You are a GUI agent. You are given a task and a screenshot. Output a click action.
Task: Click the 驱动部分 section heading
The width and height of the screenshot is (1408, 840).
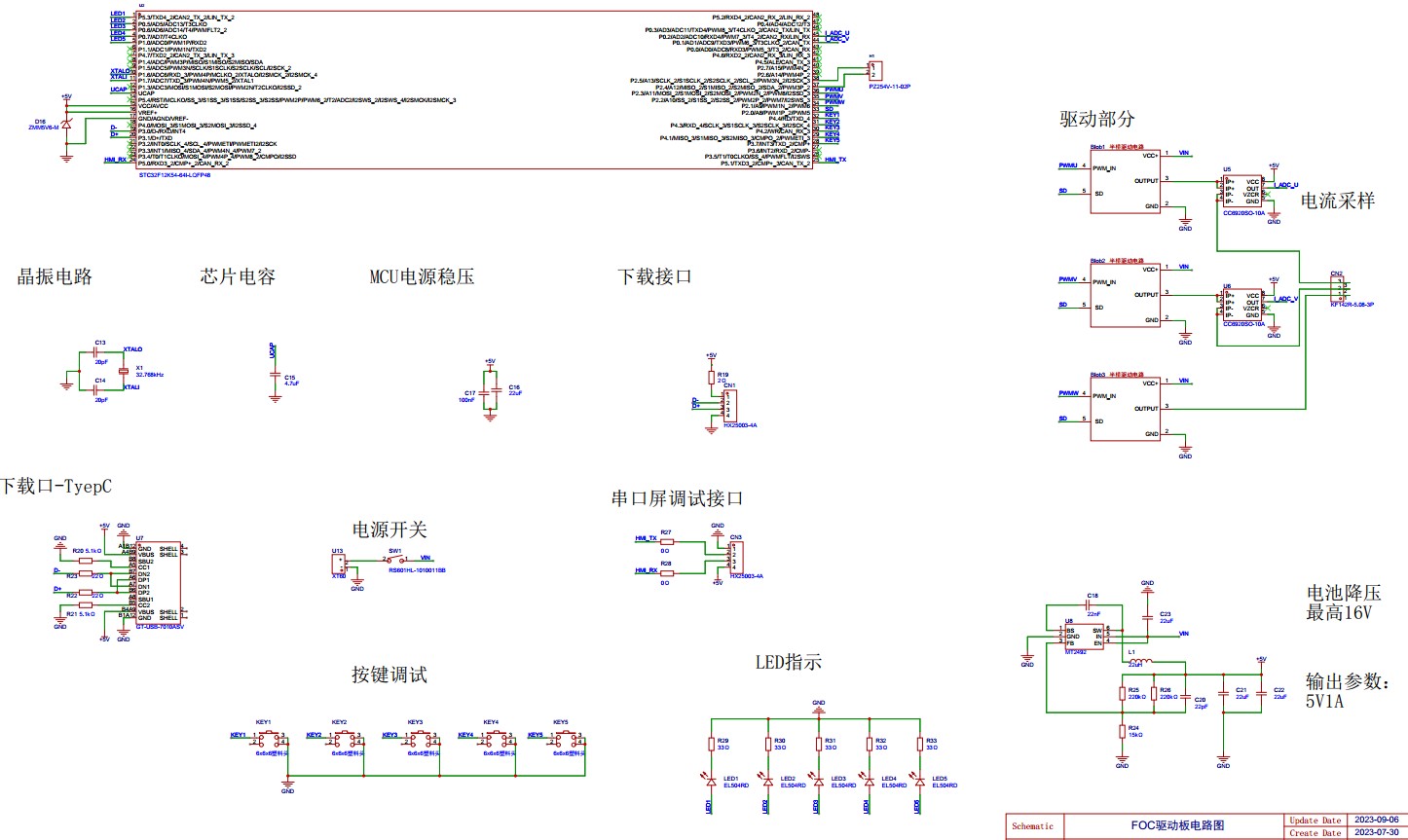click(x=1097, y=119)
